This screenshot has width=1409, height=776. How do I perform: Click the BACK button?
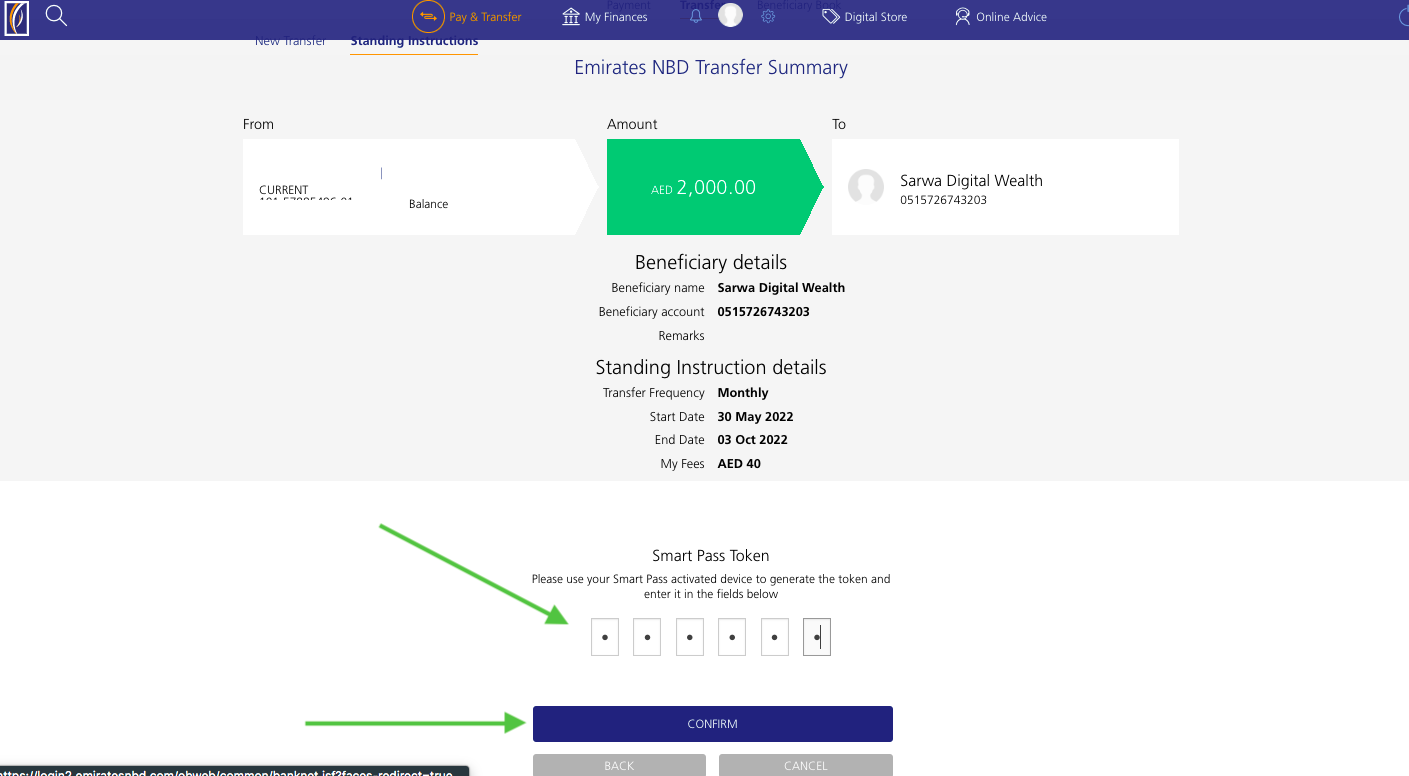(x=618, y=764)
